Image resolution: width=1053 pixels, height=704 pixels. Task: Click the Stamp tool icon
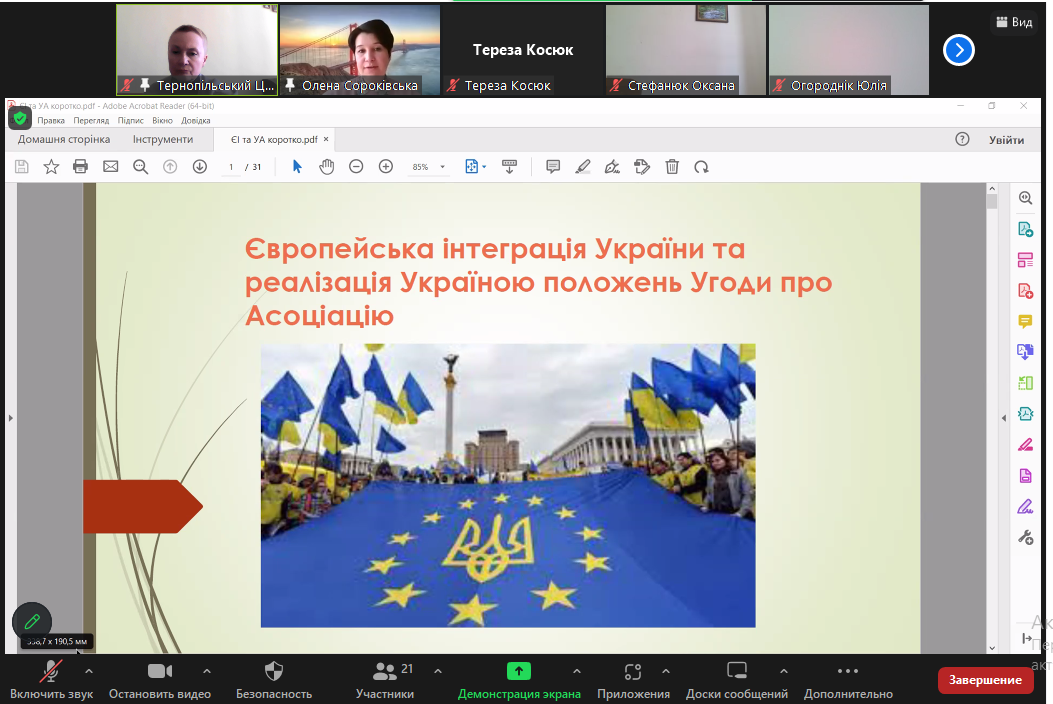[642, 167]
